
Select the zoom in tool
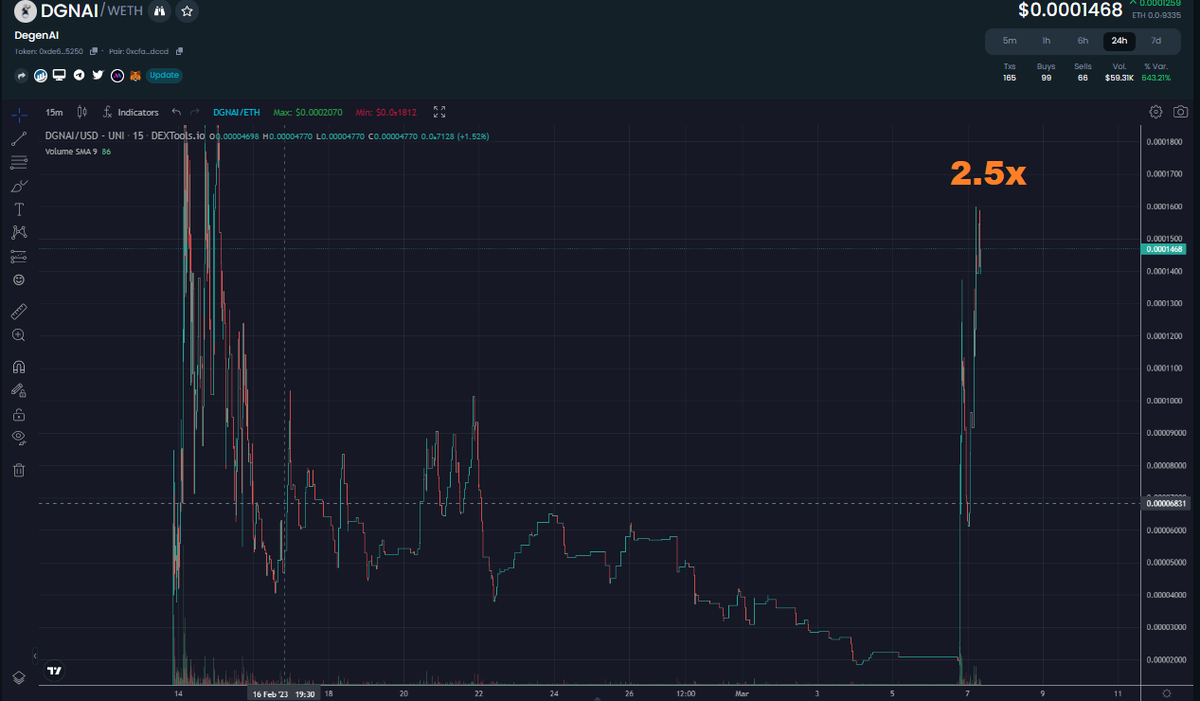click(18, 335)
